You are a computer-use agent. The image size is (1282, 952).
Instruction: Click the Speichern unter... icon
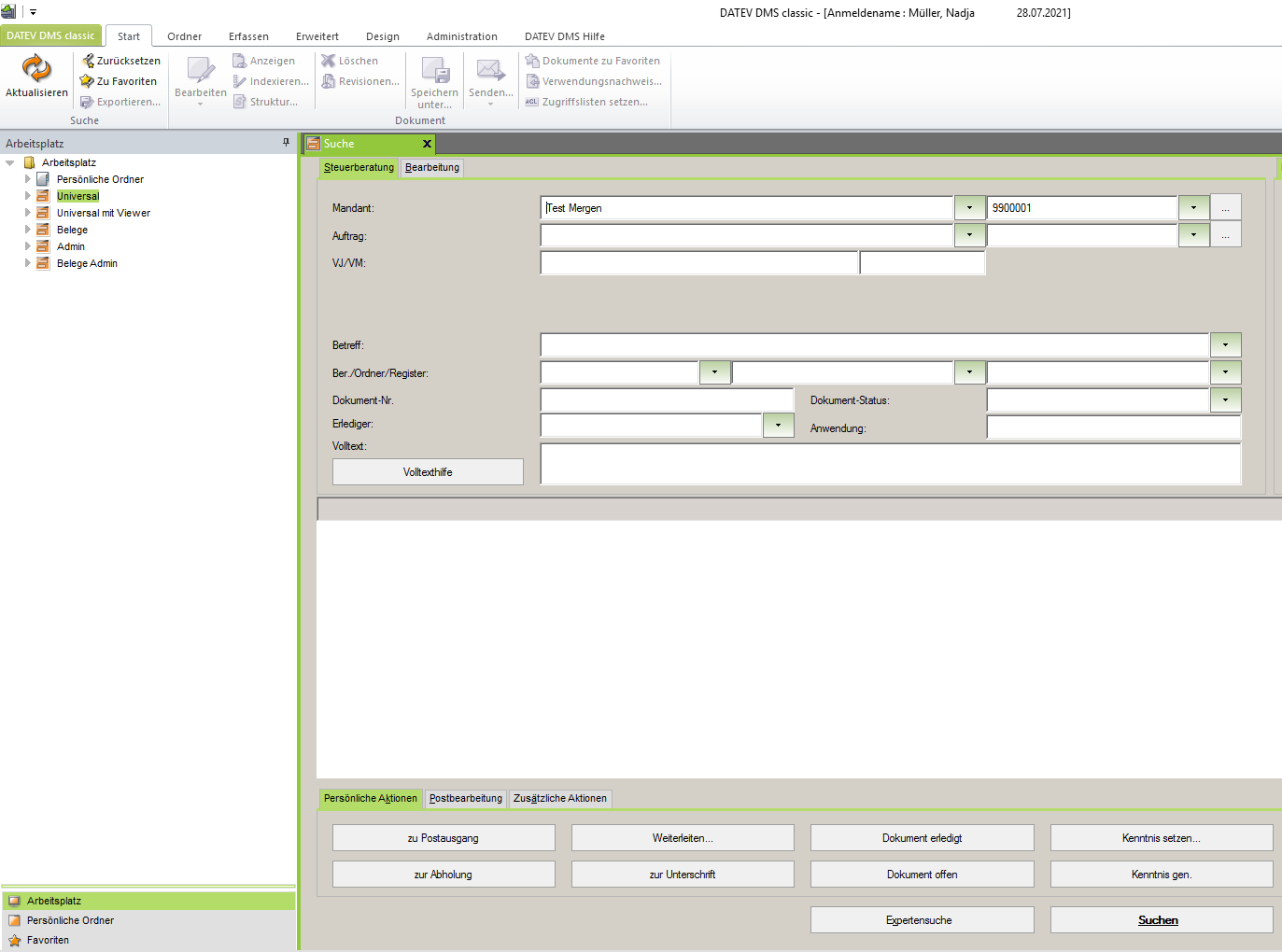435,70
